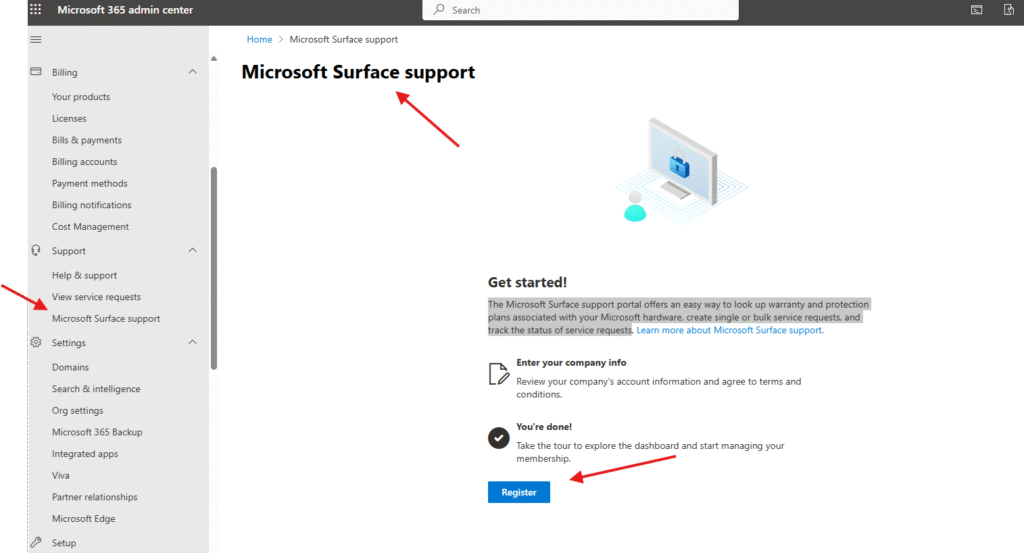Click the Setup wrench icon
This screenshot has height=553, width=1024.
[x=36, y=543]
